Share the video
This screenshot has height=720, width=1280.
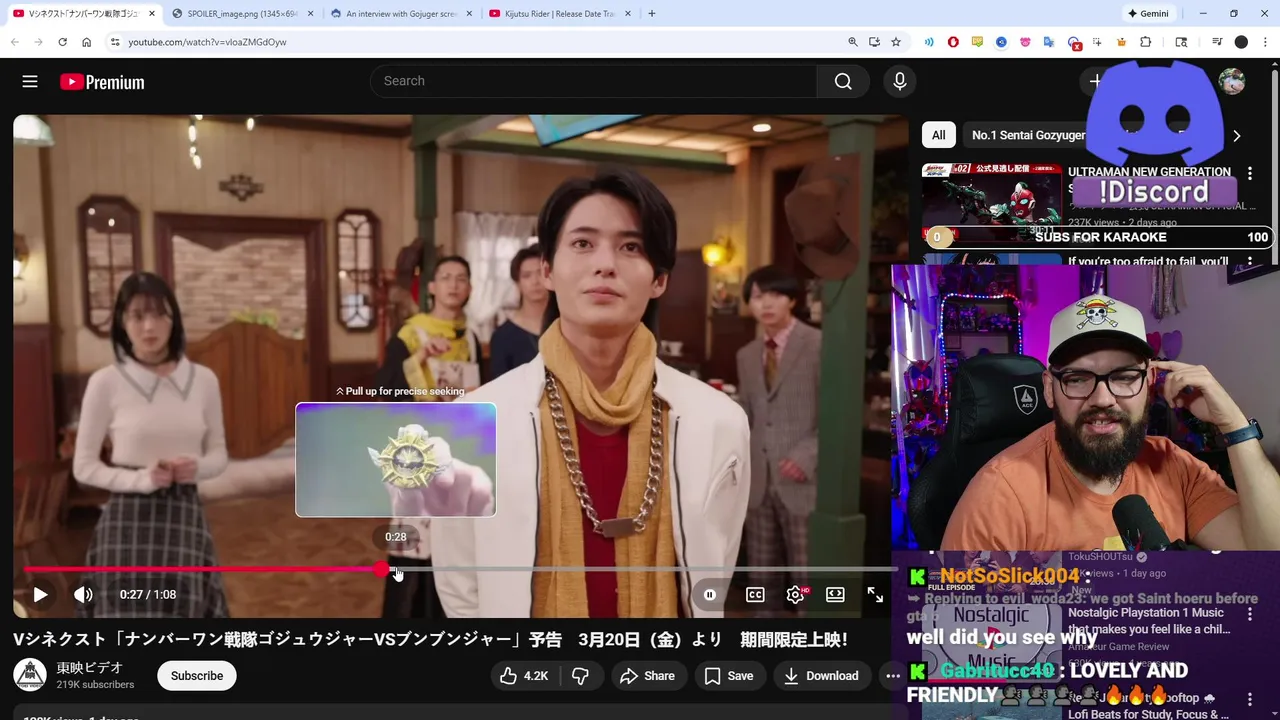pyautogui.click(x=647, y=676)
